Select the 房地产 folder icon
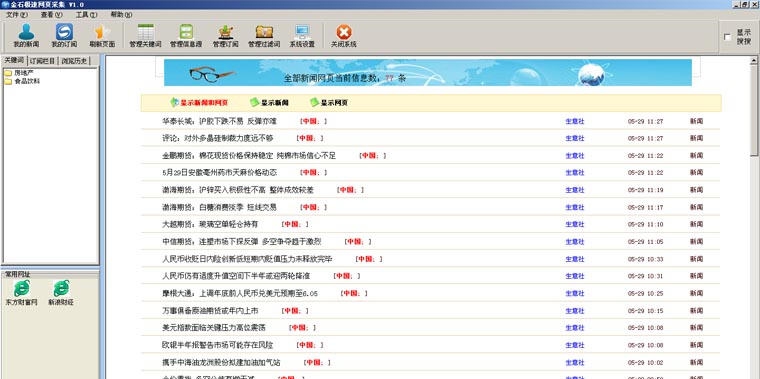 coord(8,73)
